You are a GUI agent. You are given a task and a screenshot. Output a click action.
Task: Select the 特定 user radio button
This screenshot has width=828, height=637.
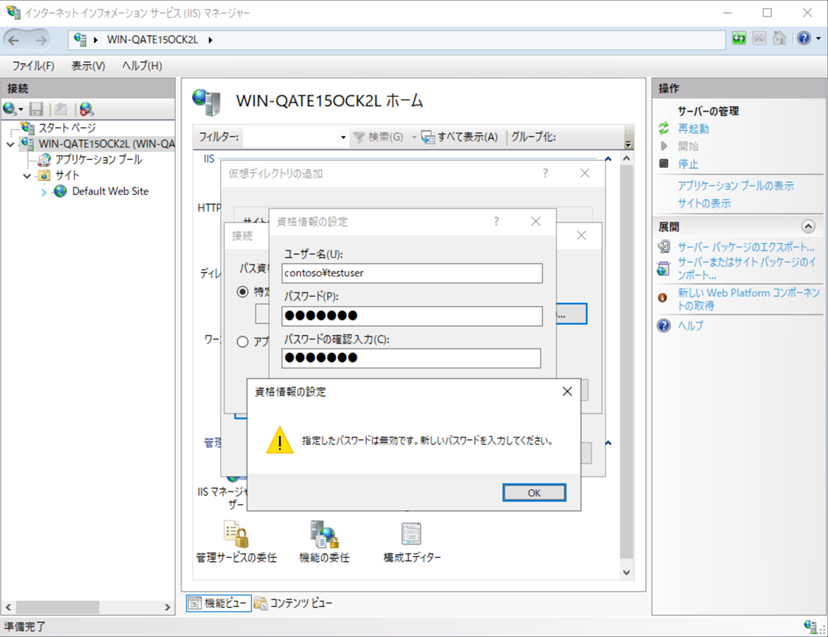(242, 292)
